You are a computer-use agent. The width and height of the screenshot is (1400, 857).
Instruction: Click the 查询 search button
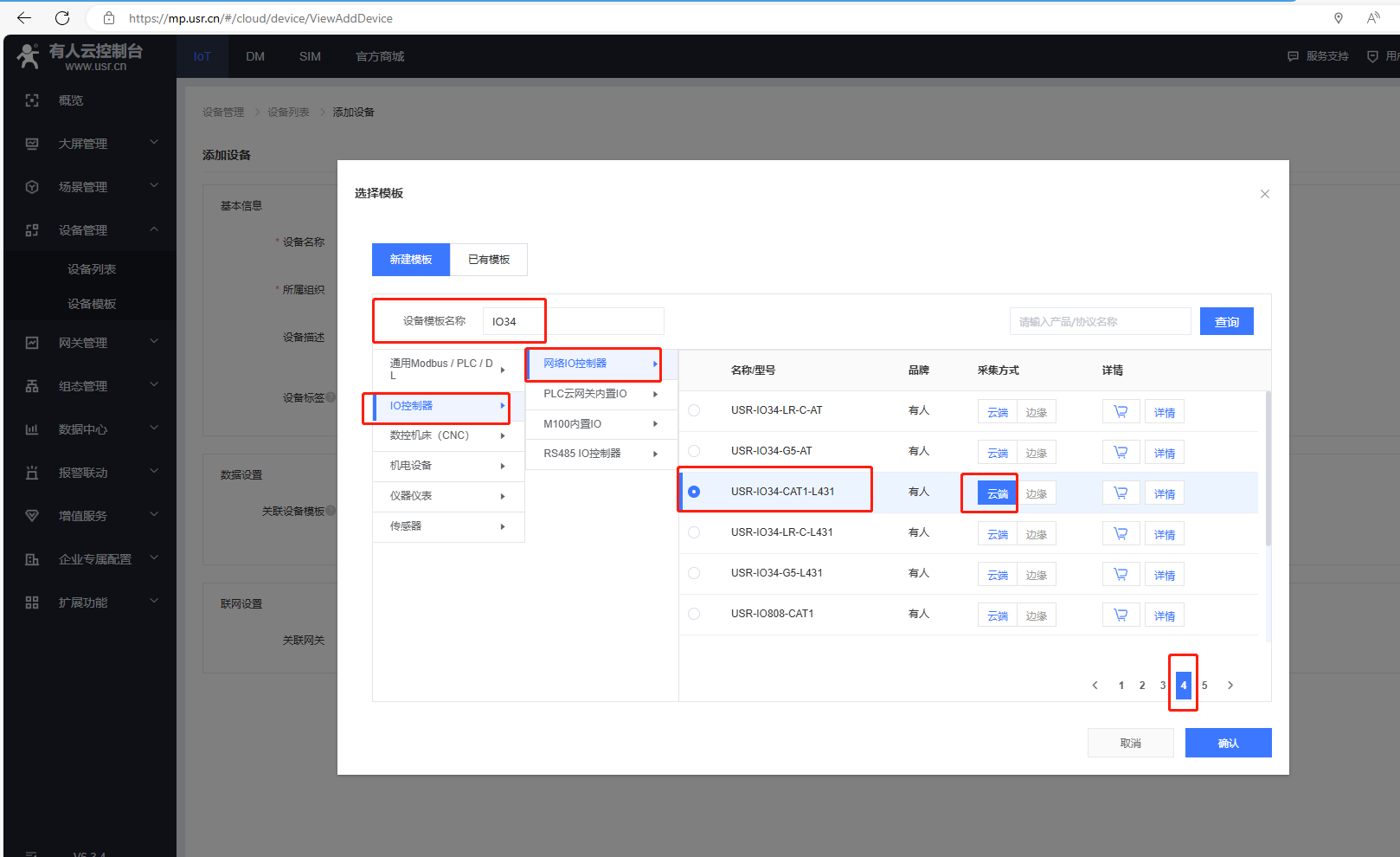point(1226,322)
